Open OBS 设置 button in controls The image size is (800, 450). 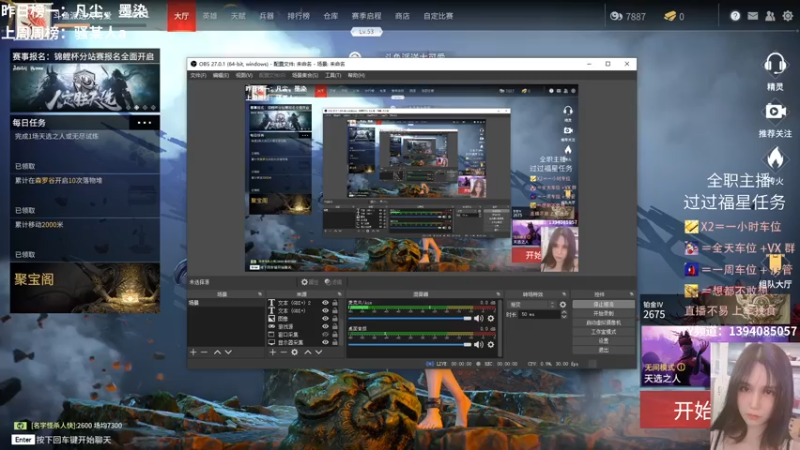pyautogui.click(x=604, y=341)
